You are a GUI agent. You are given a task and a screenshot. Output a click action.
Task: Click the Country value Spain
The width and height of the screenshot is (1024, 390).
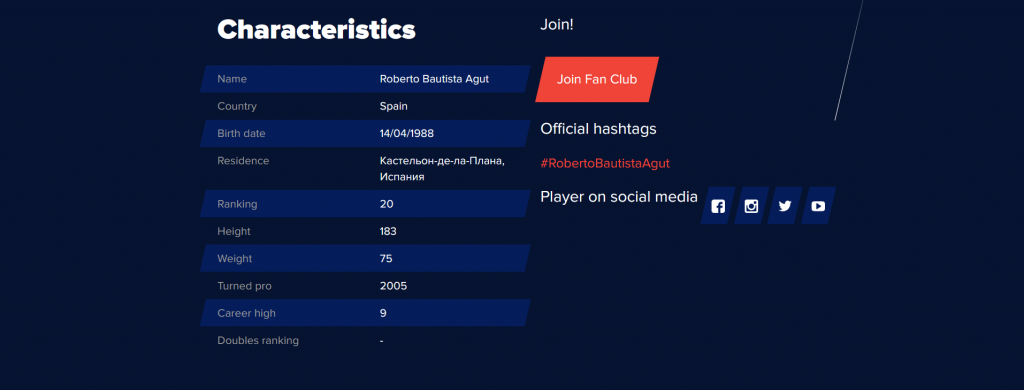coord(394,106)
